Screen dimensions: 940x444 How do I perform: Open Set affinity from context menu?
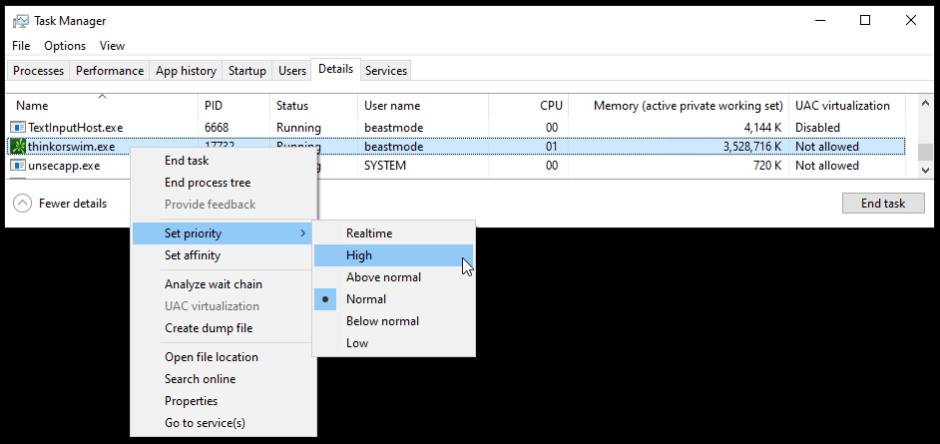pyautogui.click(x=222, y=255)
